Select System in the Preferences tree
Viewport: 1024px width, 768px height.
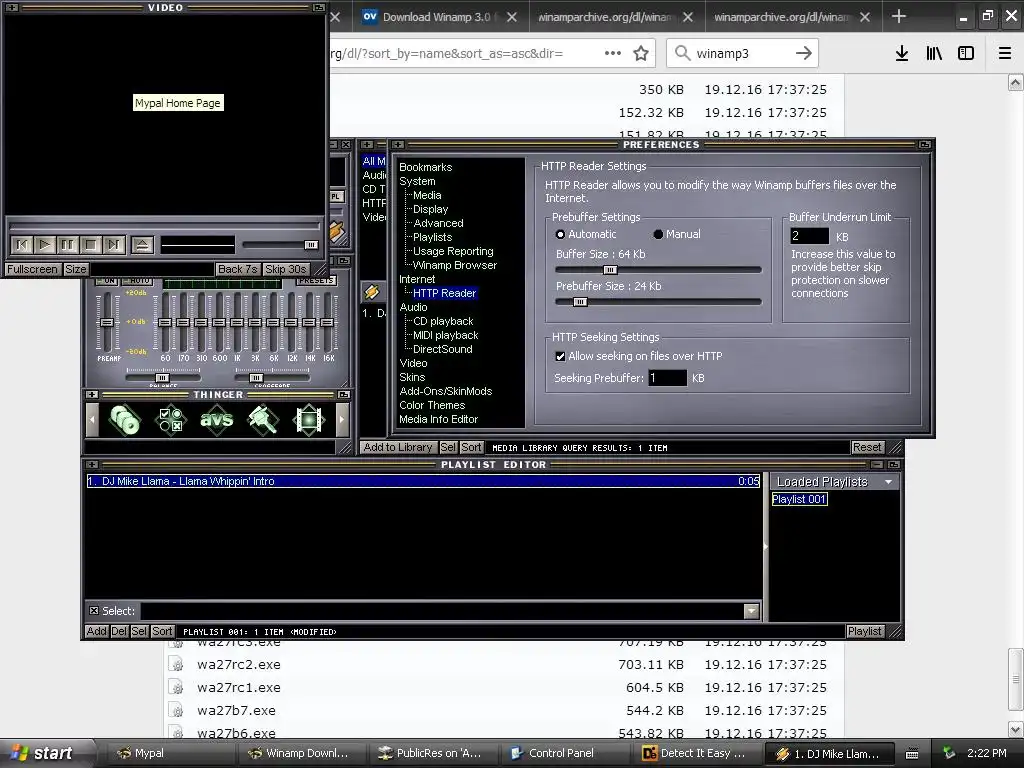click(x=417, y=182)
